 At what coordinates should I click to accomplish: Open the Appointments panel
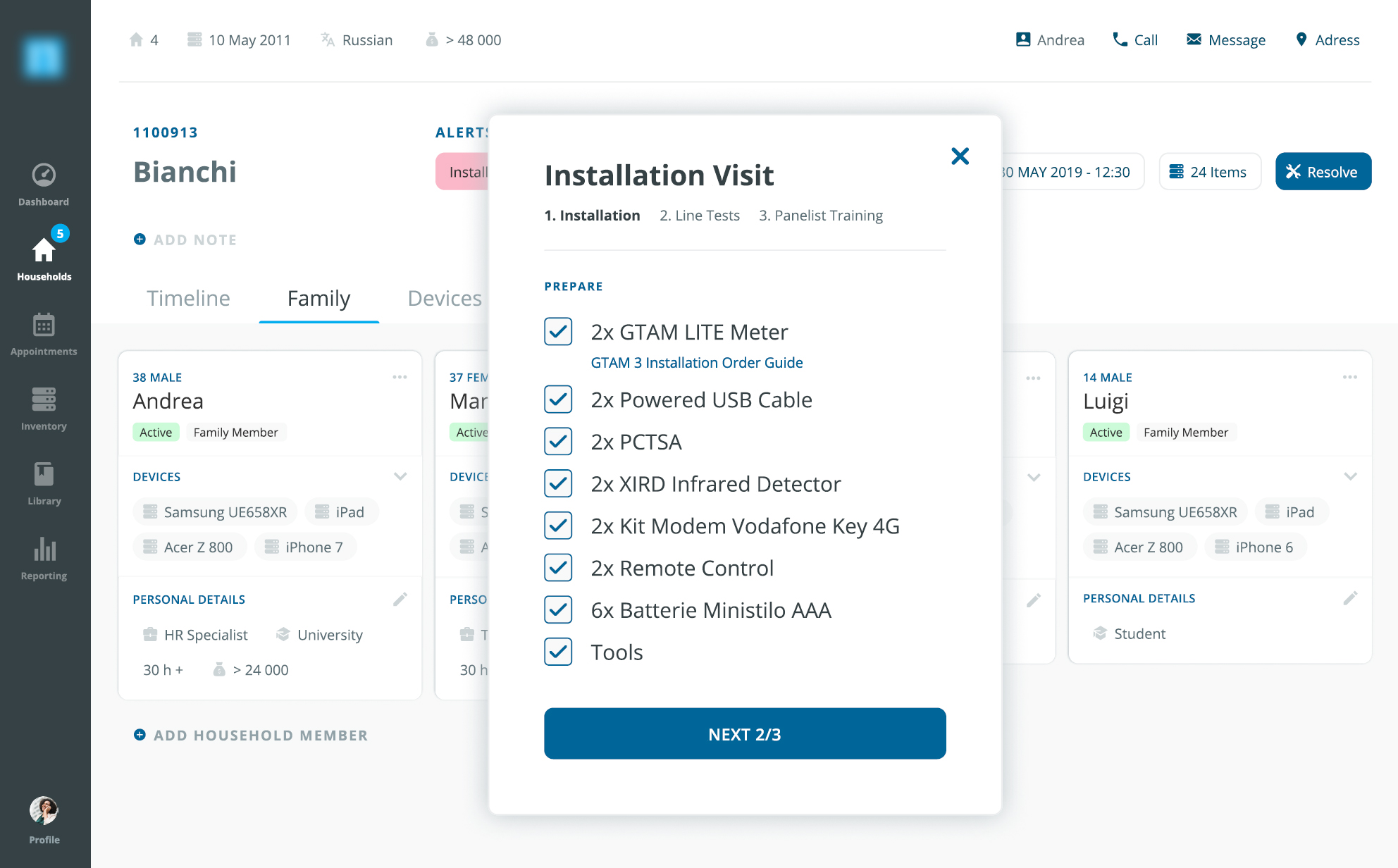click(44, 331)
